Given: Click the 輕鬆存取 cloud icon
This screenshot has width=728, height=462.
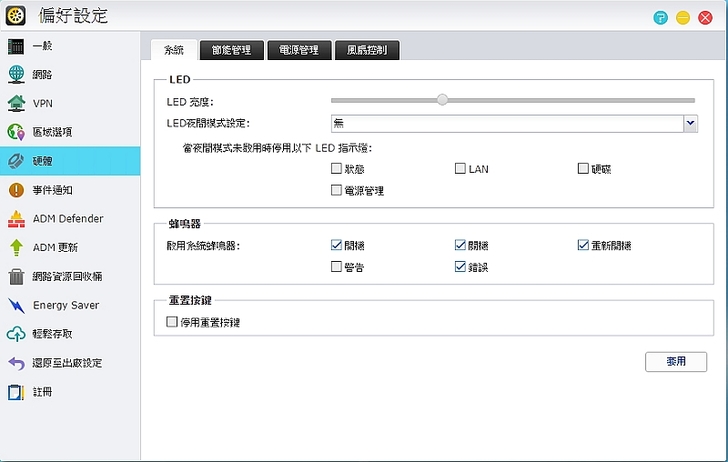Looking at the screenshot, I should pos(16,335).
